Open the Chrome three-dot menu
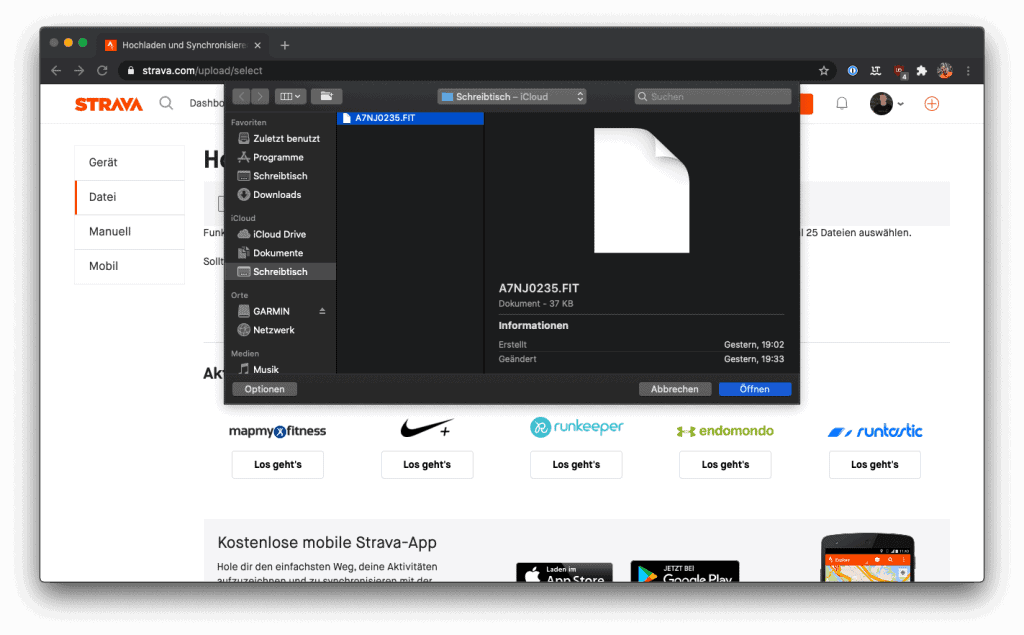 (x=968, y=71)
